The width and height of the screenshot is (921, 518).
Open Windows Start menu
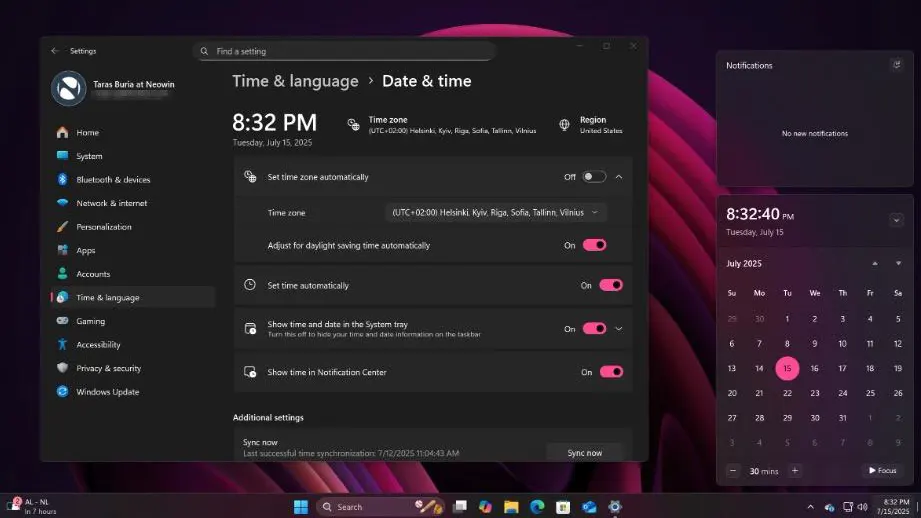click(301, 507)
